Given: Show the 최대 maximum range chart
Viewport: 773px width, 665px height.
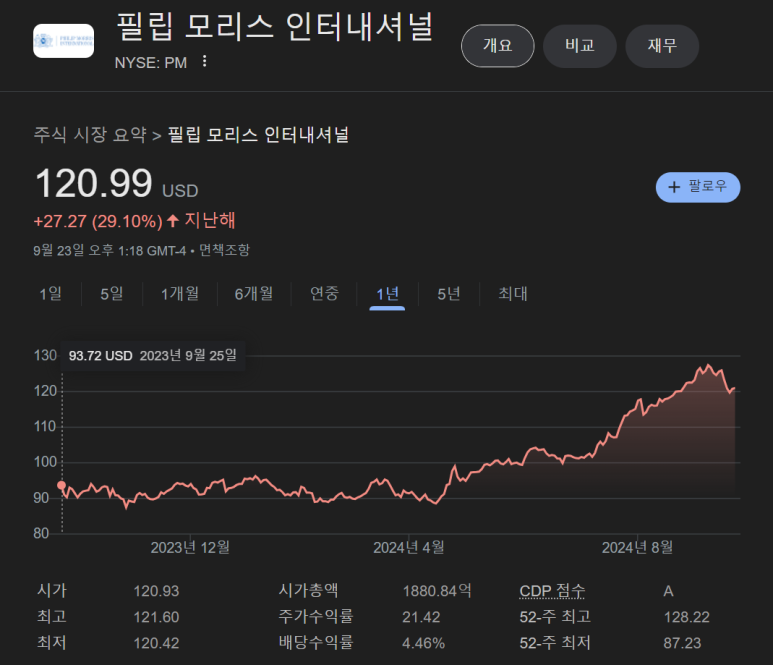Looking at the screenshot, I should coord(513,294).
